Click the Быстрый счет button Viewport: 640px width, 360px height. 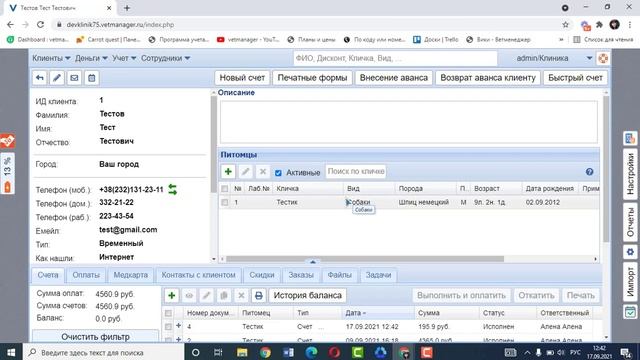pos(575,78)
